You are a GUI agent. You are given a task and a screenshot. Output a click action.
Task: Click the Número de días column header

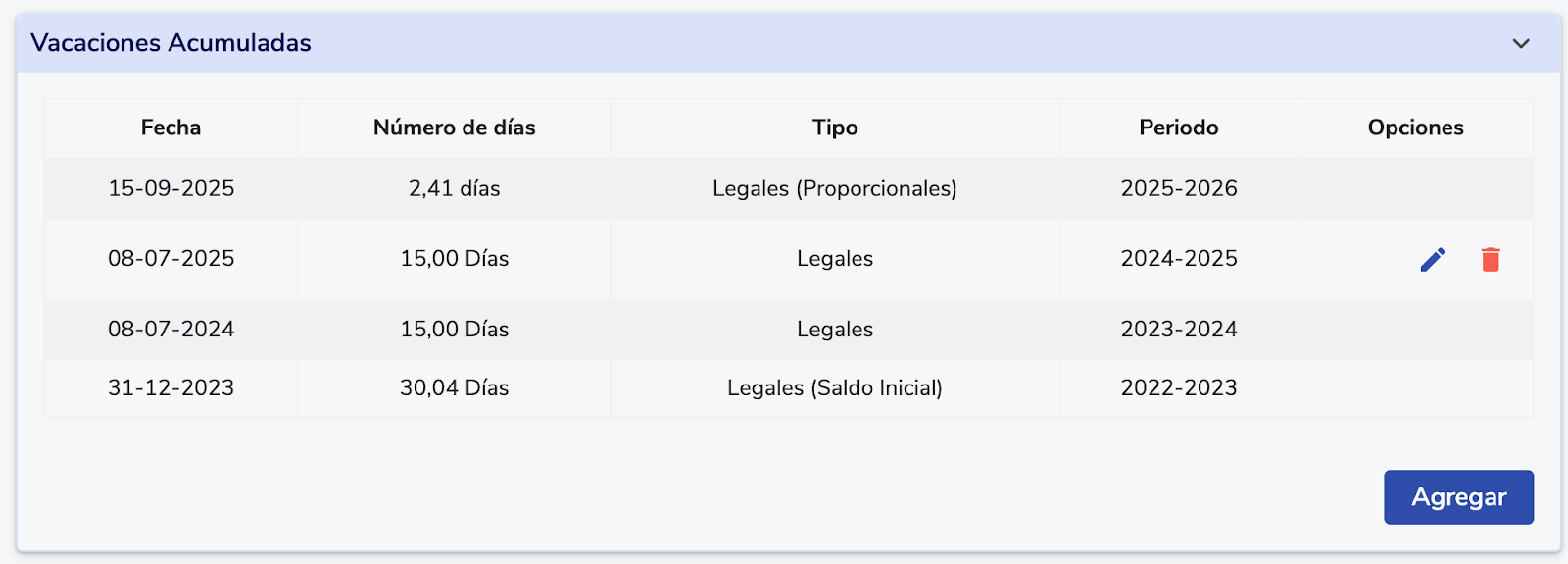[x=454, y=128]
